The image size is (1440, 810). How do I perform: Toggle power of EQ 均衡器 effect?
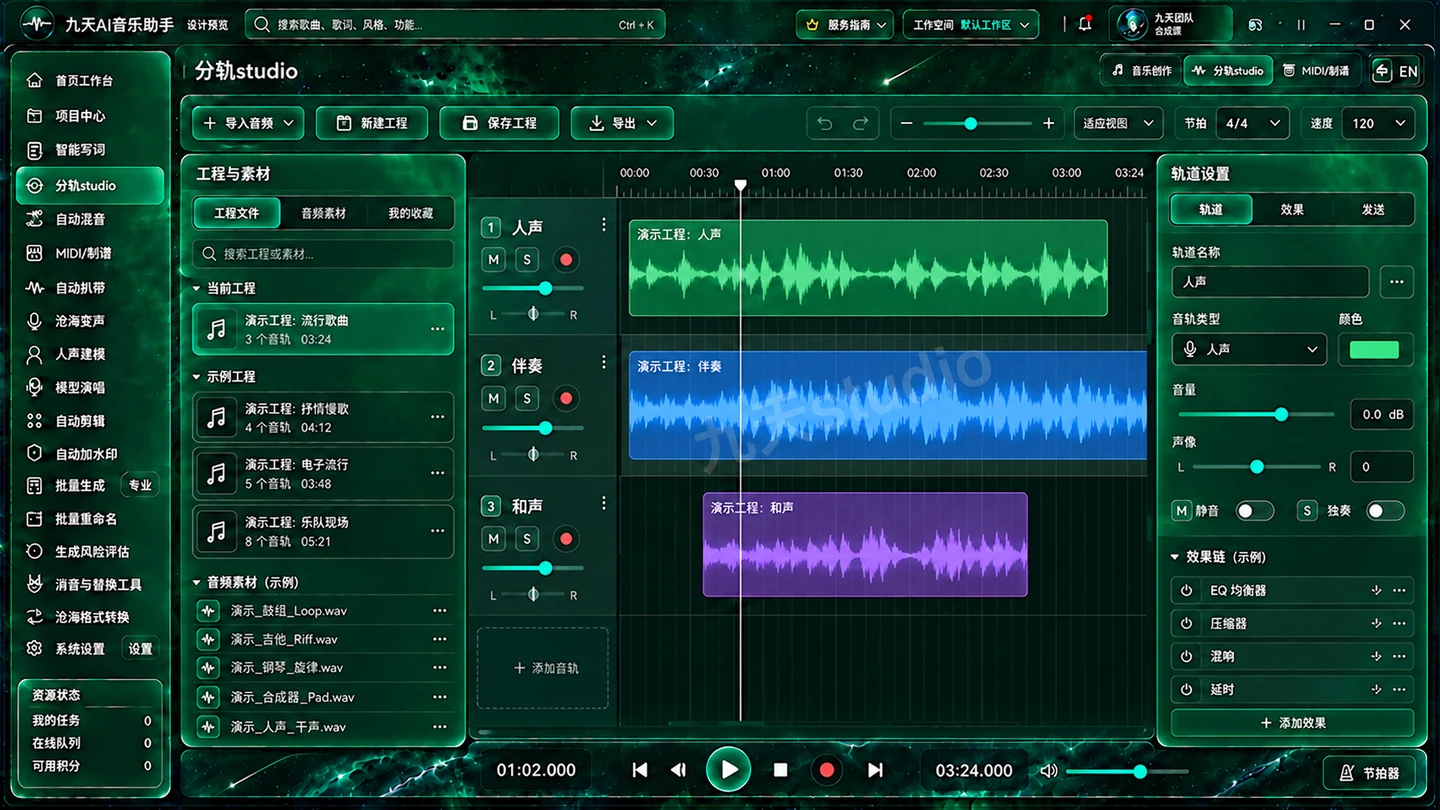pyautogui.click(x=1186, y=591)
